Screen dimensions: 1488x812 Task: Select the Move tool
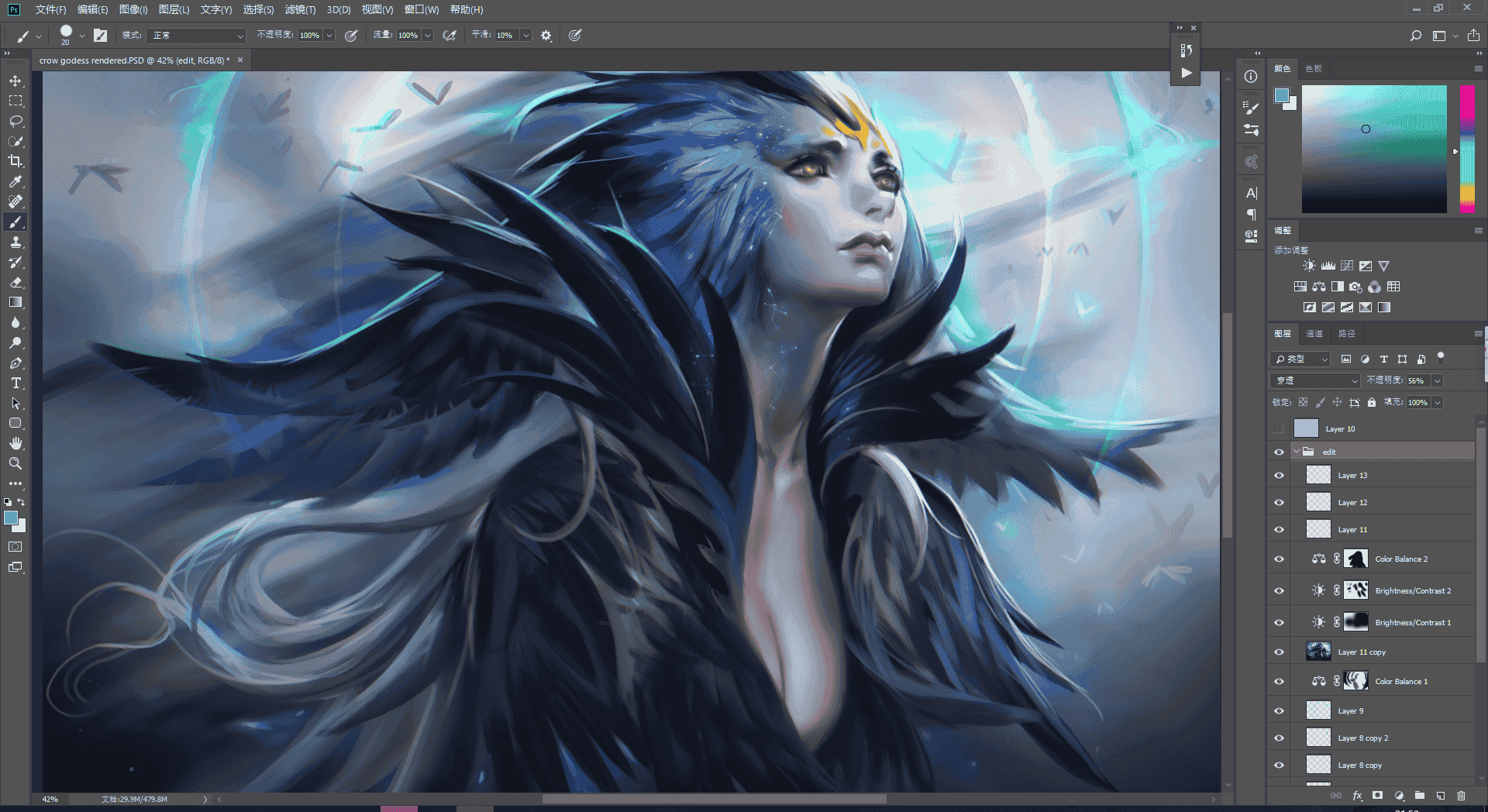pos(15,81)
